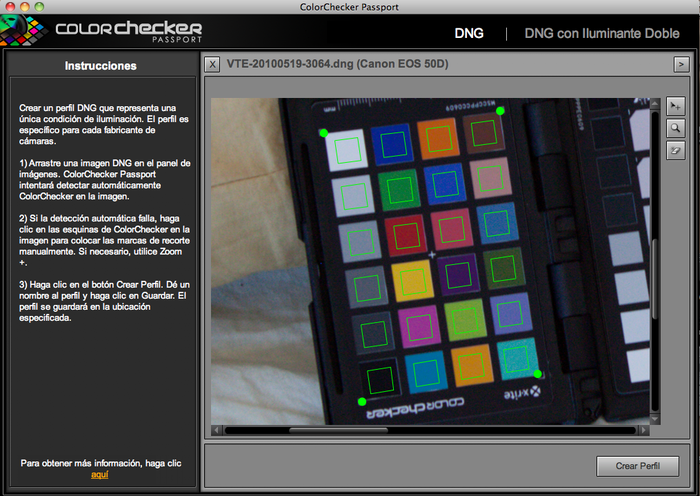Click the horizontal scrollbar left arrow

click(x=217, y=430)
